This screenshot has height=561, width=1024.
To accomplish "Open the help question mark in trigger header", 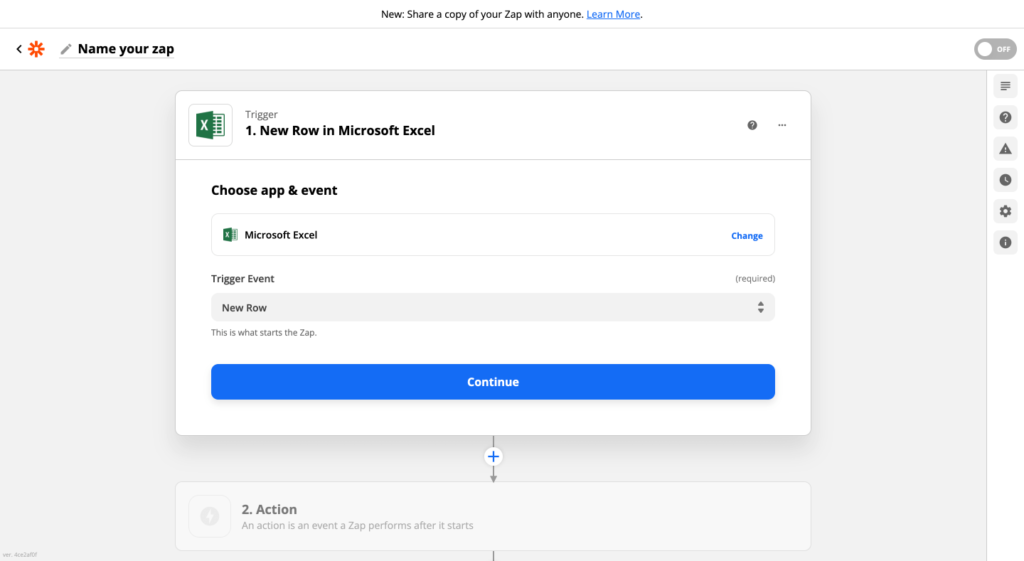I will [752, 125].
